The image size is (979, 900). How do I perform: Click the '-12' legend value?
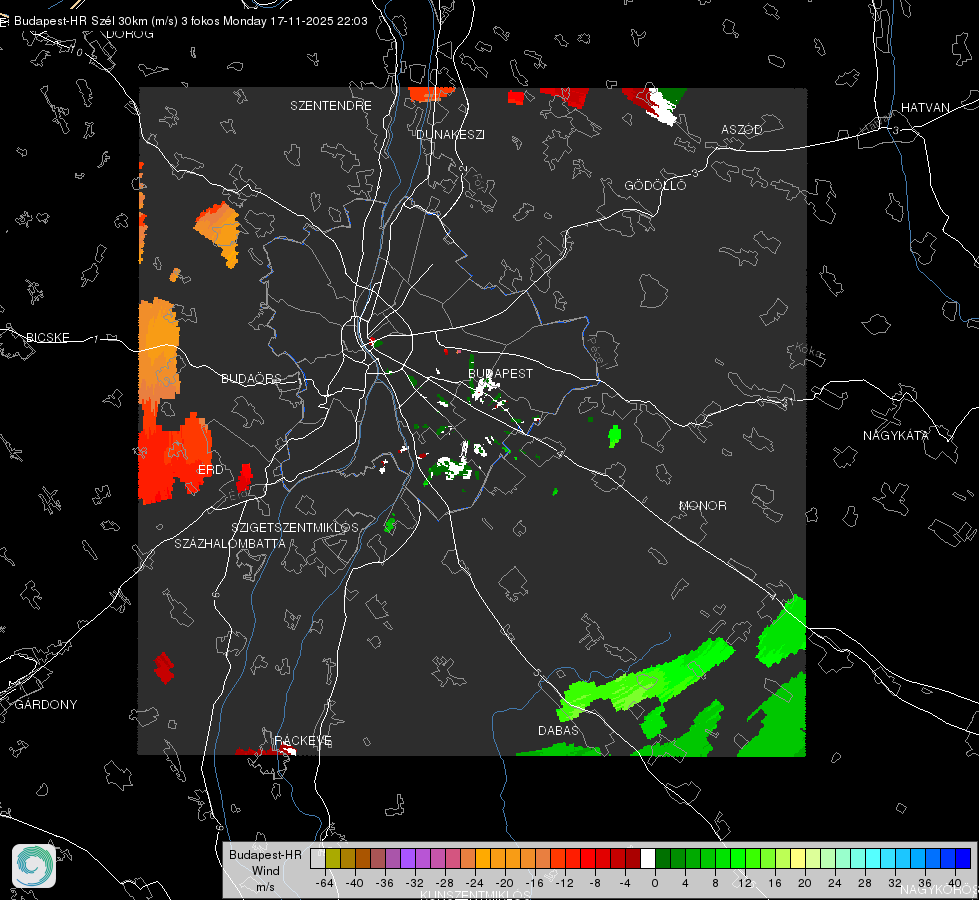564,883
